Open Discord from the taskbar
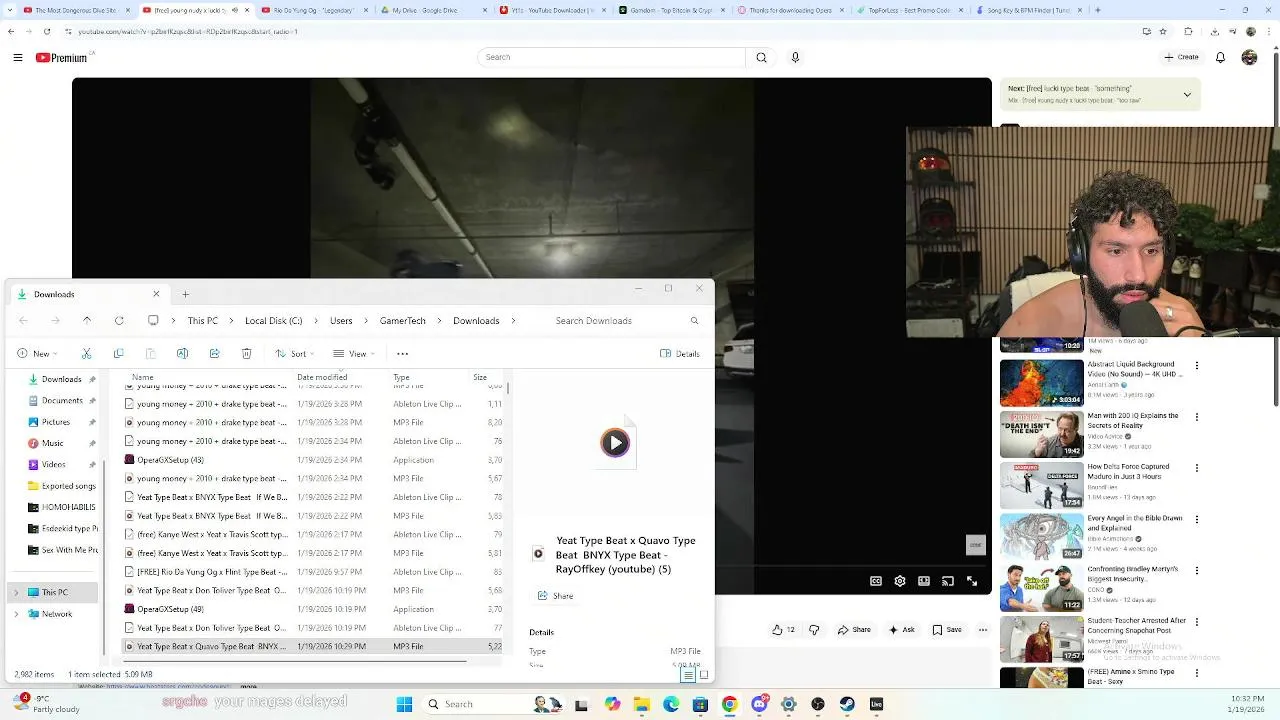Screen dimensions: 1280x720 point(759,704)
